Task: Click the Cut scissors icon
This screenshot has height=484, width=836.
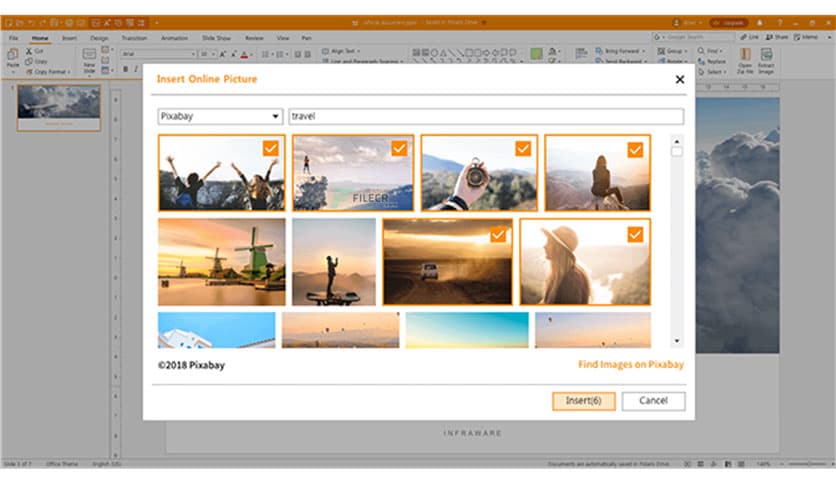Action: 29,51
